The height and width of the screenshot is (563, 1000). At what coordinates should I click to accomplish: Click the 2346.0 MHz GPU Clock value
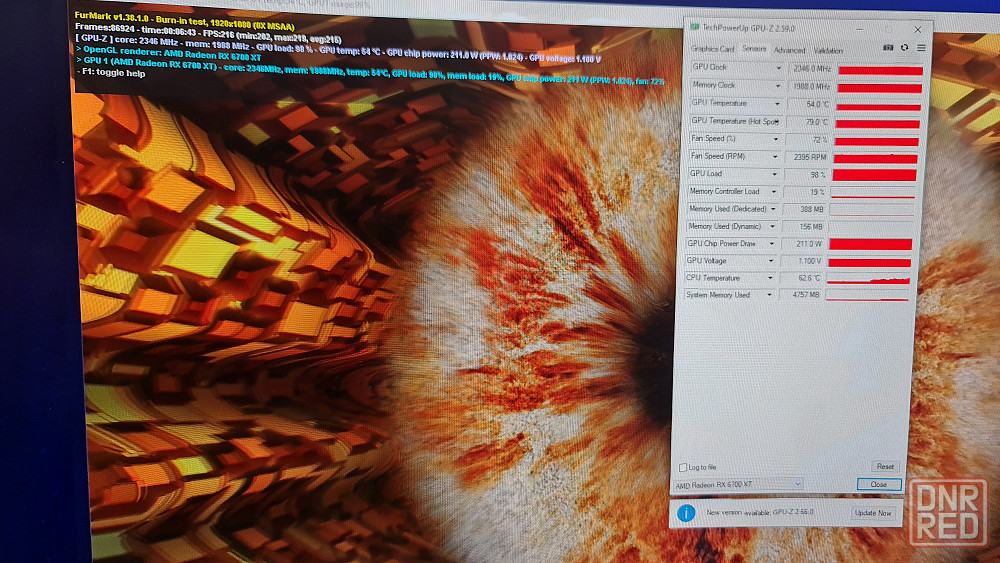[811, 69]
